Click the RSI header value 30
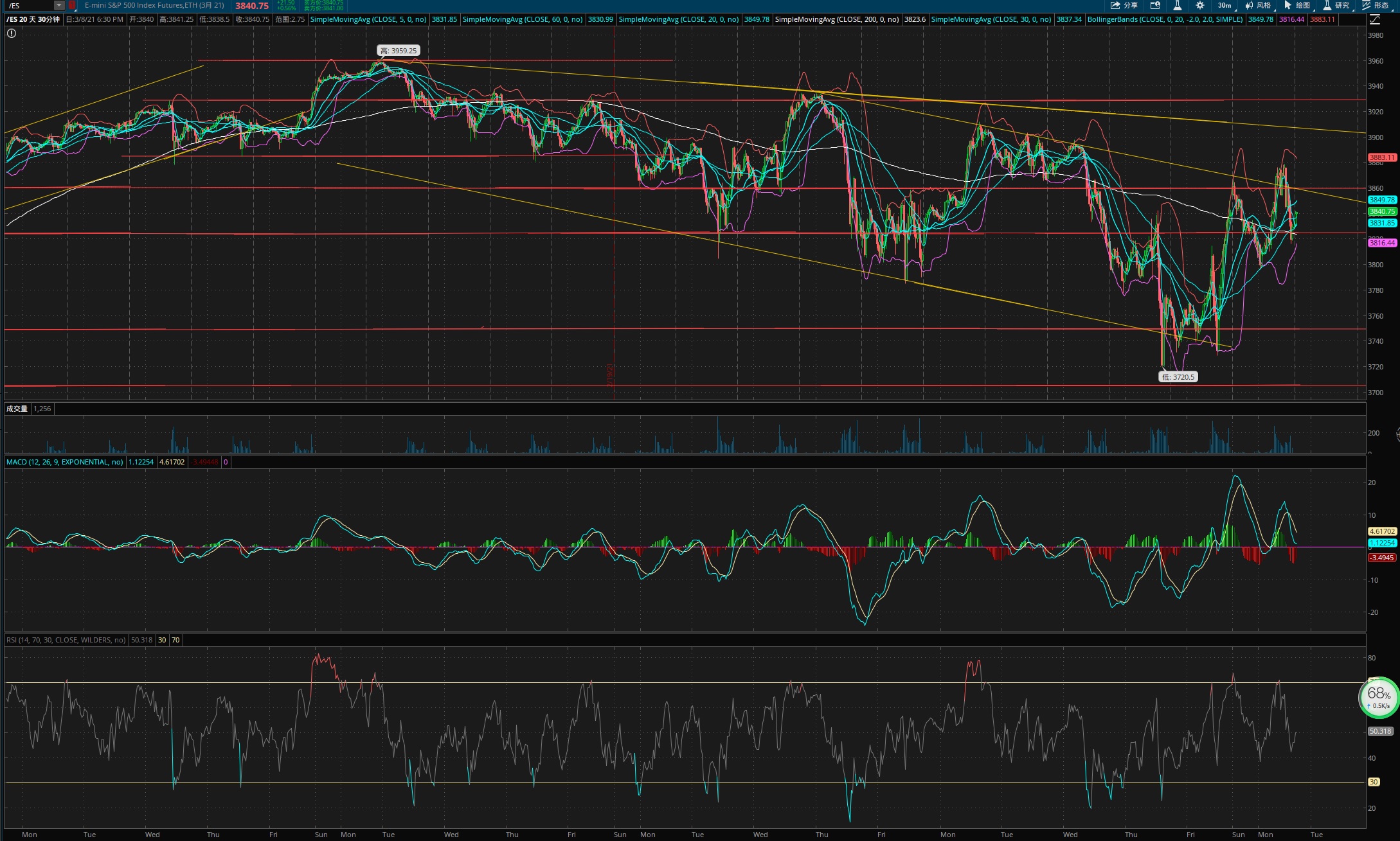1400x841 pixels. tap(162, 640)
